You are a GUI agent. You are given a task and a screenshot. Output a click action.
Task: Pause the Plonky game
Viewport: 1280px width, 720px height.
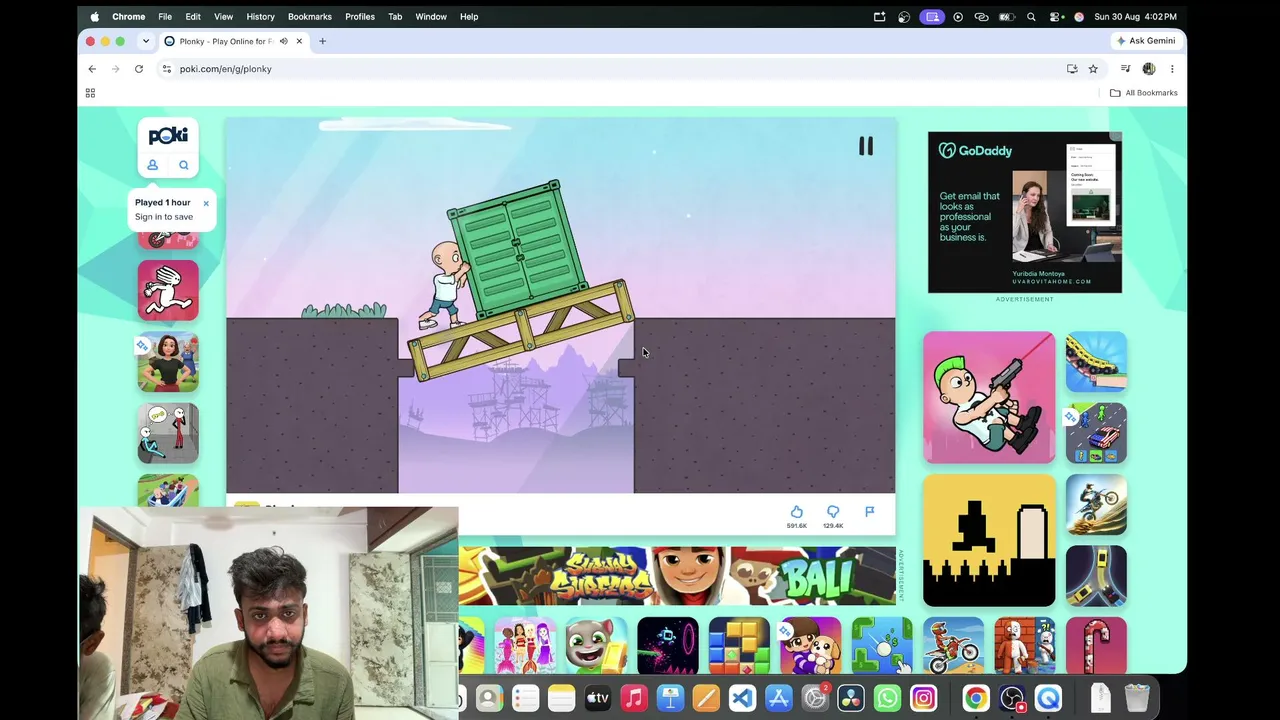tap(866, 146)
